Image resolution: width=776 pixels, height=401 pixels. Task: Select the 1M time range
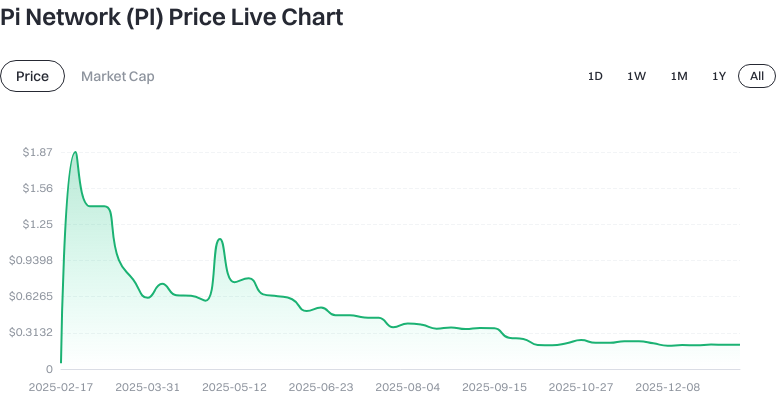[679, 76]
